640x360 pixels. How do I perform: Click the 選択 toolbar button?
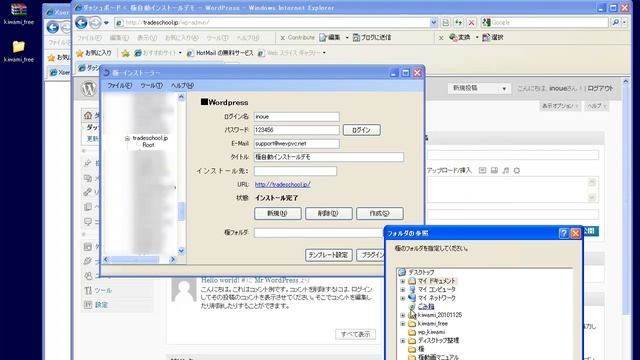coord(493,38)
